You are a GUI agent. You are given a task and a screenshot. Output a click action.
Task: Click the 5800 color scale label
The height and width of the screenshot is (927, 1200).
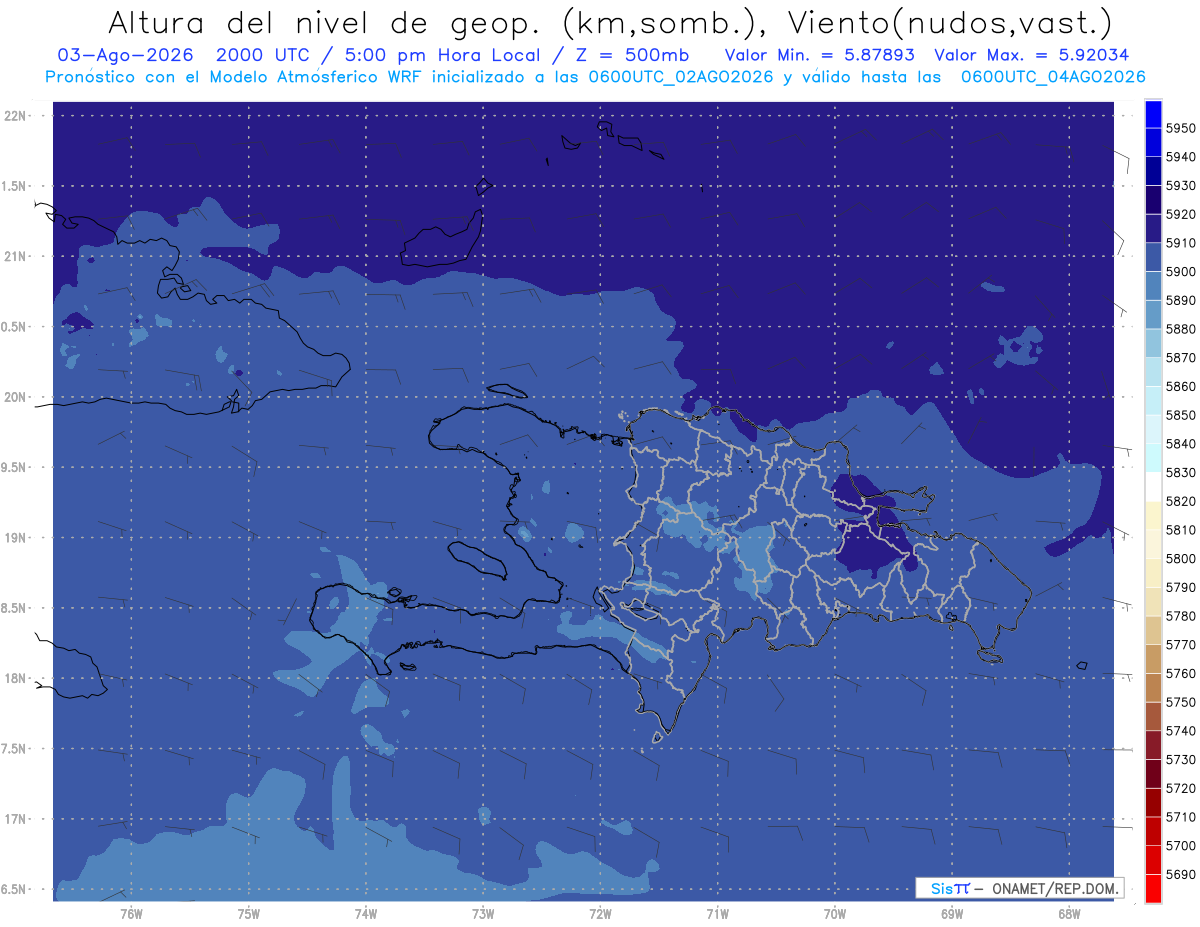point(1180,559)
